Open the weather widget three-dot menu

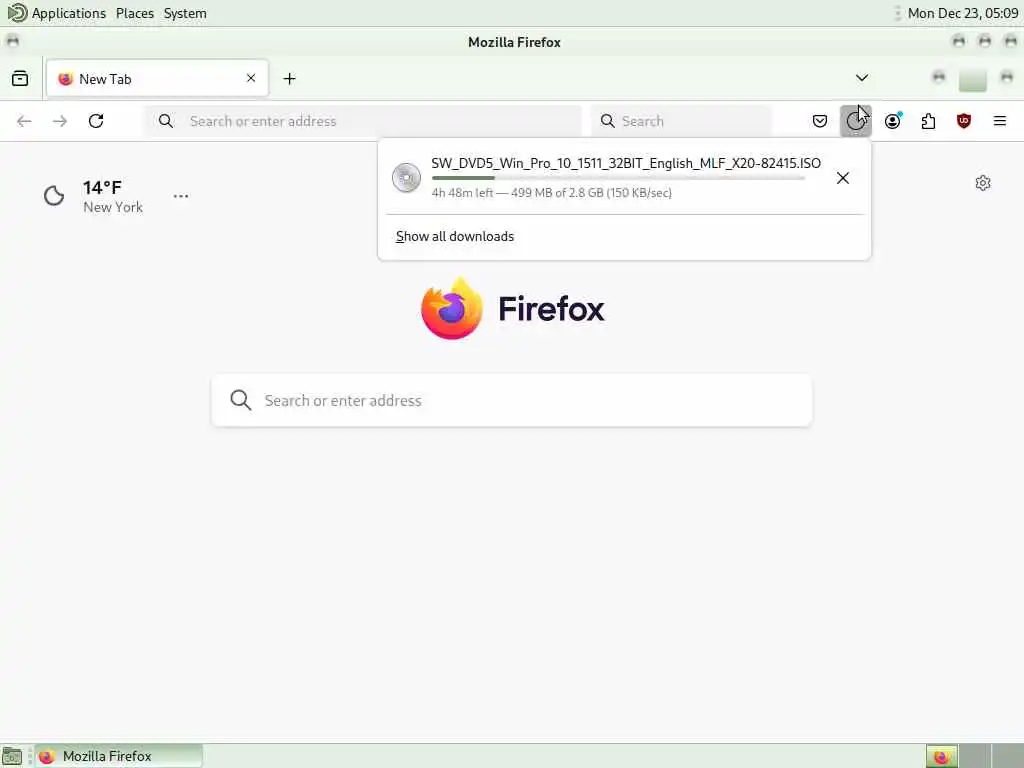coord(181,196)
